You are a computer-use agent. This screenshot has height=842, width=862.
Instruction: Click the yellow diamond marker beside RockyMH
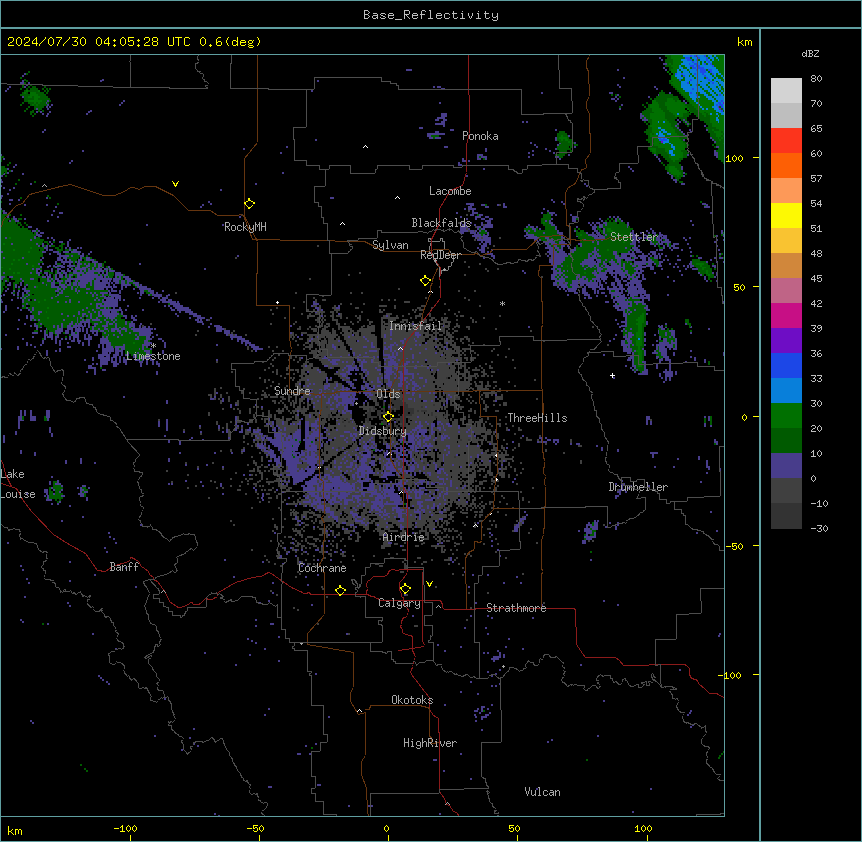coord(250,204)
